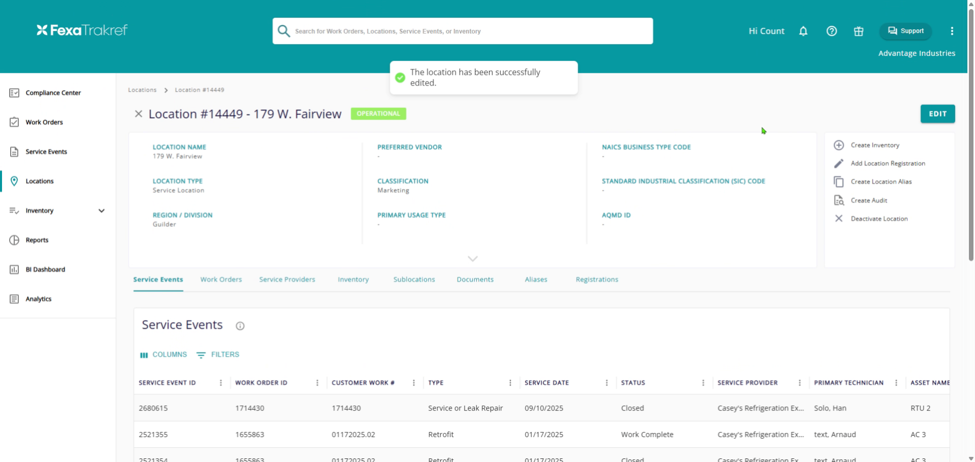Open Status column menu dots

[703, 383]
